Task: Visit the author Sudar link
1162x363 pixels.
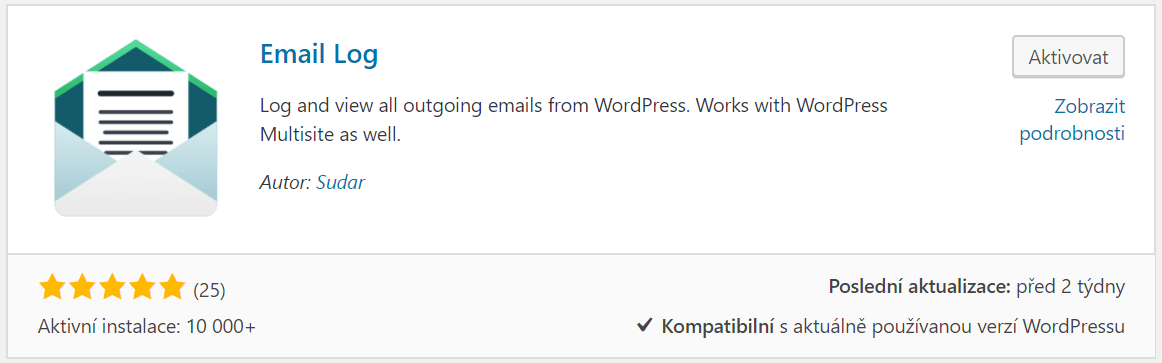Action: [x=340, y=182]
